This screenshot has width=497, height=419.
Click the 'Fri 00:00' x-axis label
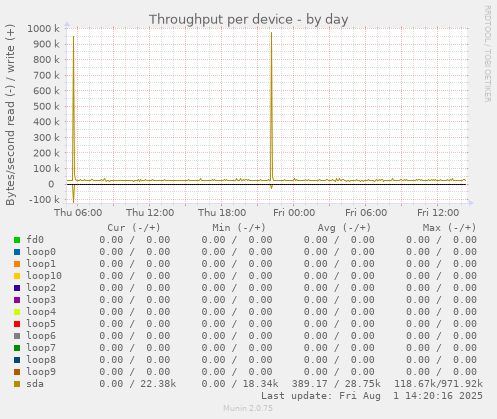pyautogui.click(x=294, y=213)
